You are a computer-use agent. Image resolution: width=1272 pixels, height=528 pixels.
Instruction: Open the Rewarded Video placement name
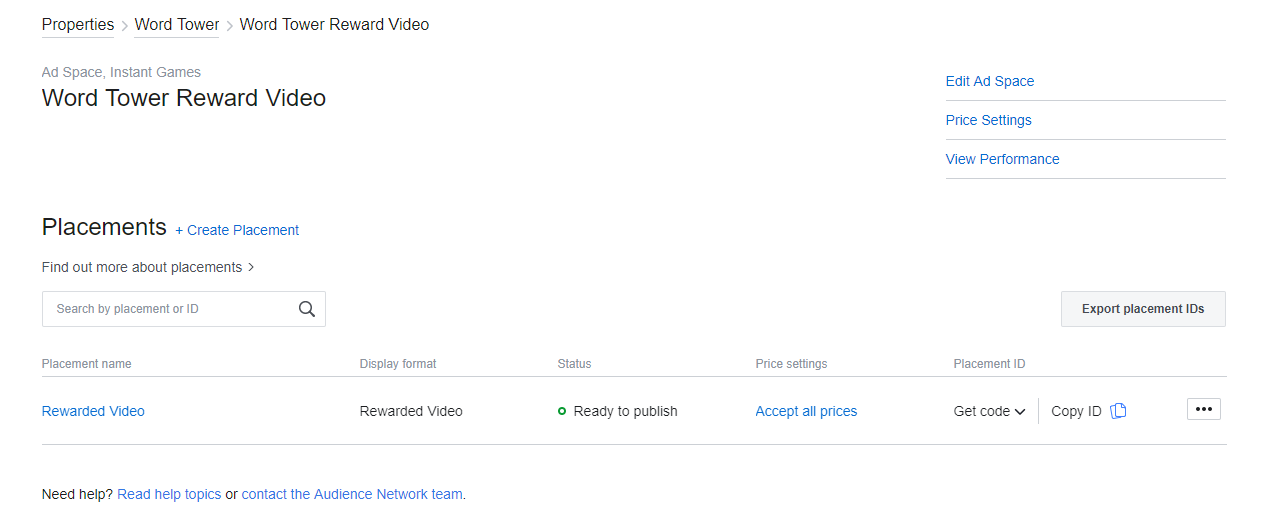pyautogui.click(x=93, y=411)
